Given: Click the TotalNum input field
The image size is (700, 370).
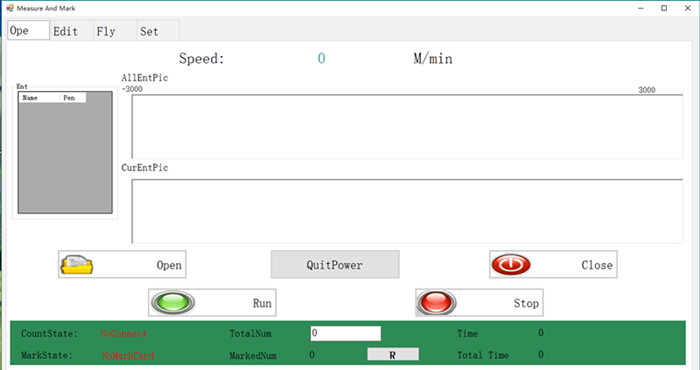Looking at the screenshot, I should (346, 333).
